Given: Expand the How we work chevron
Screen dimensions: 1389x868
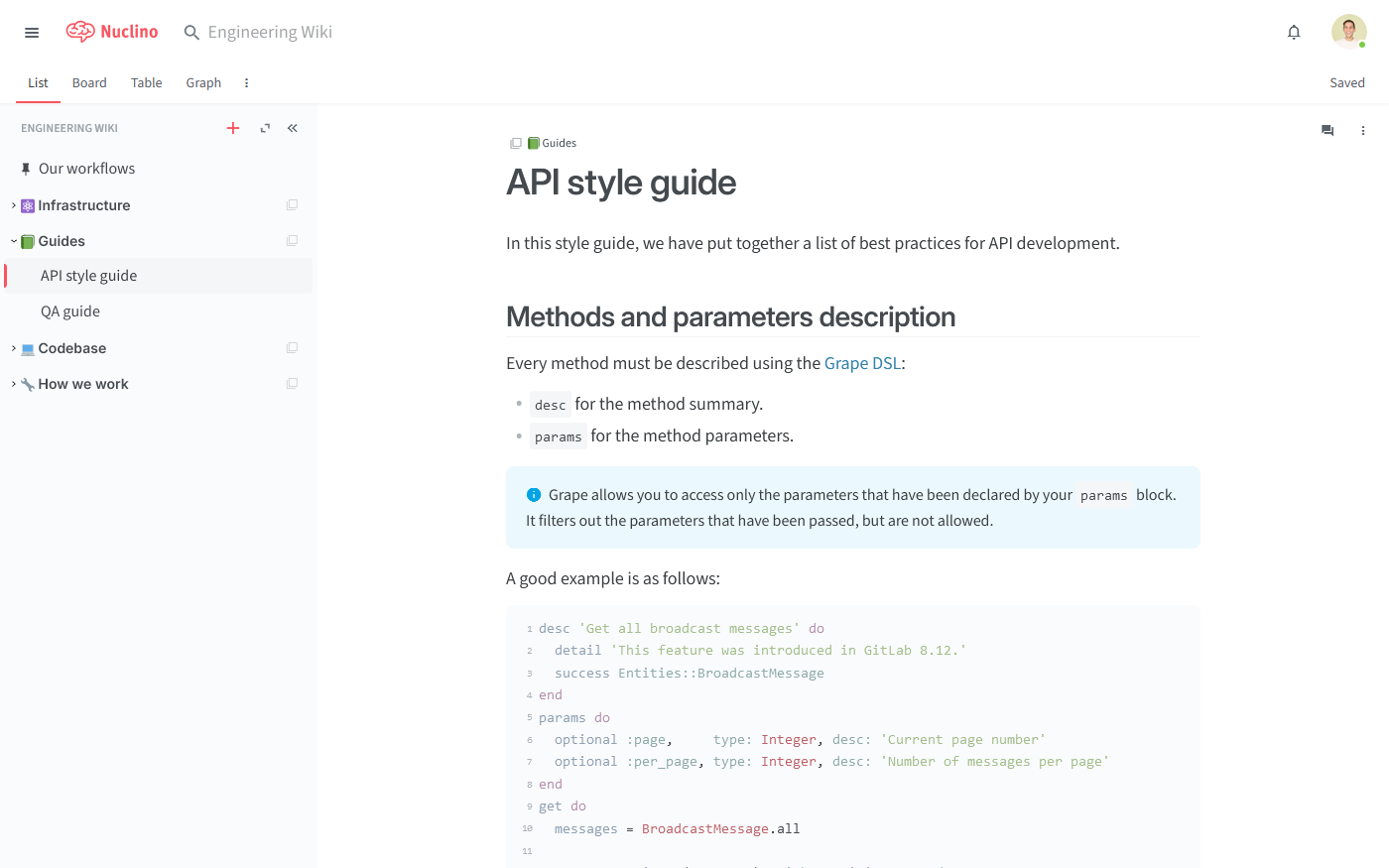Looking at the screenshot, I should 13,384.
